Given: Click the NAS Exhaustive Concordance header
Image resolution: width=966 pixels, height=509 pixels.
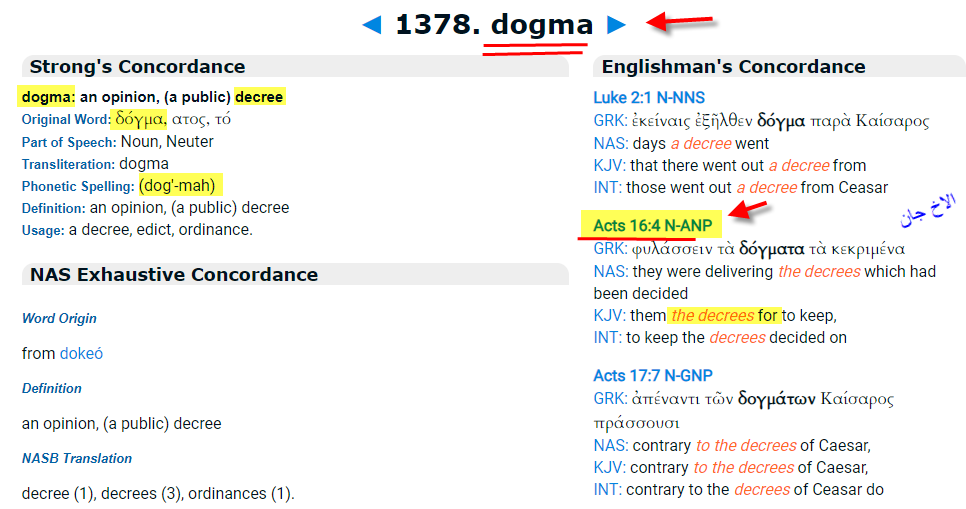Looking at the screenshot, I should point(174,275).
